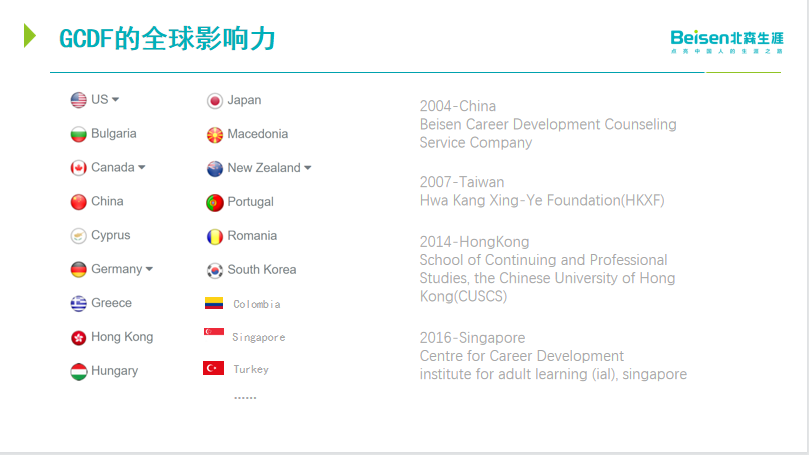Screen dimensions: 809x455
Task: Click the Bulgaria flag icon
Action: (79, 134)
